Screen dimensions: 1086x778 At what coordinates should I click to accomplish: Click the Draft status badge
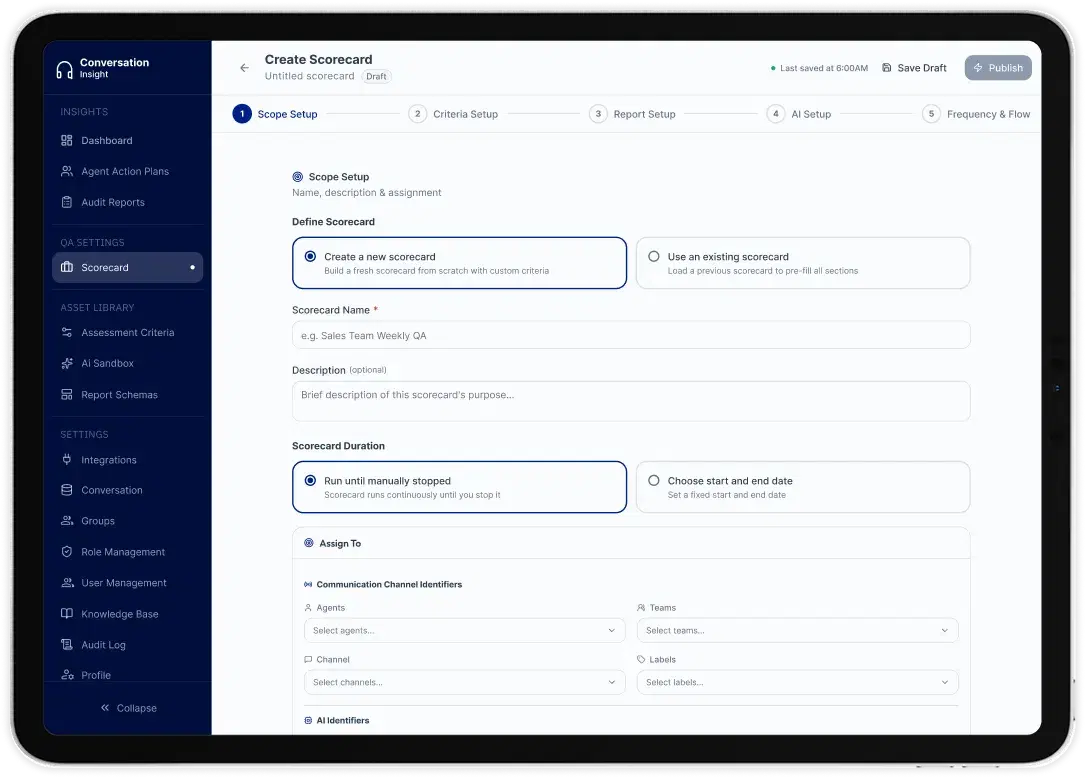pyautogui.click(x=377, y=76)
